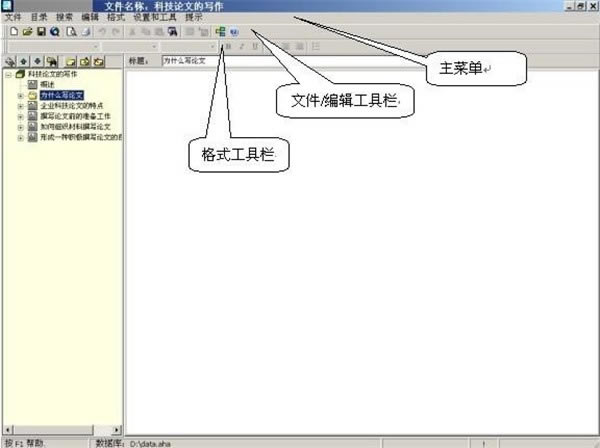Click the move-down arrow icon above tree

click(x=38, y=61)
